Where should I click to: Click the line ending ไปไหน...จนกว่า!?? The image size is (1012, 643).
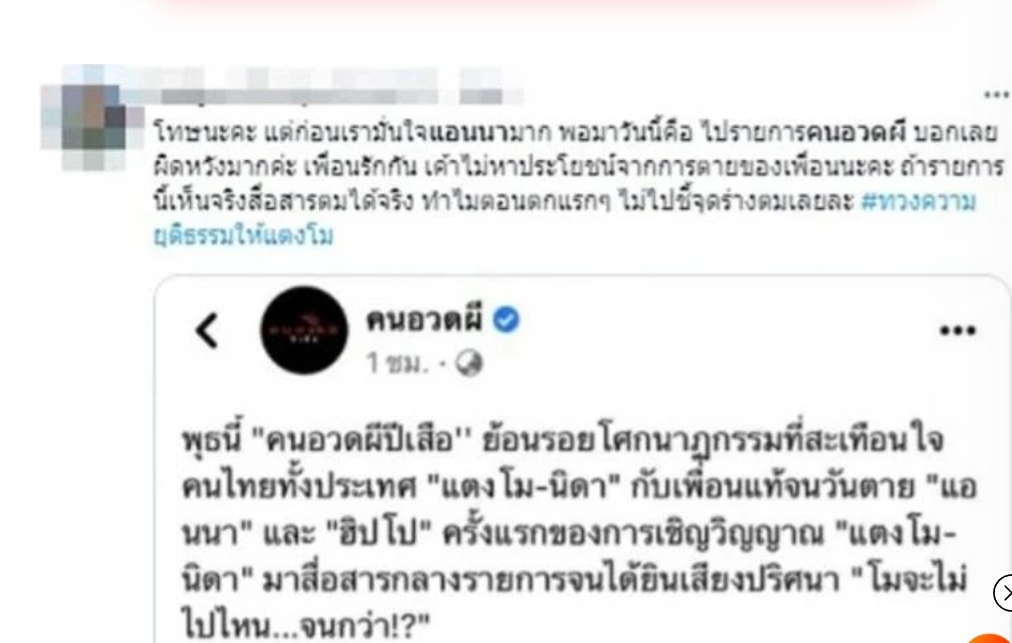[x=306, y=626]
